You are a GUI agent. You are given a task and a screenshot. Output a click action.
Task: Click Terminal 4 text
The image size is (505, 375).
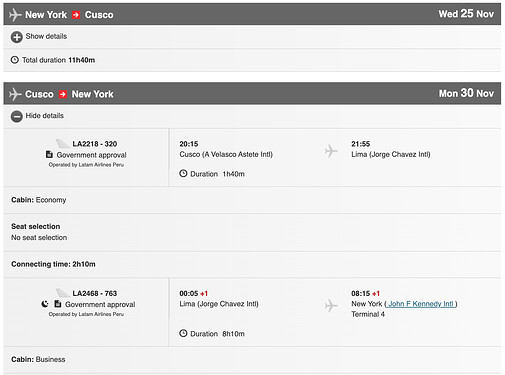[x=368, y=314]
